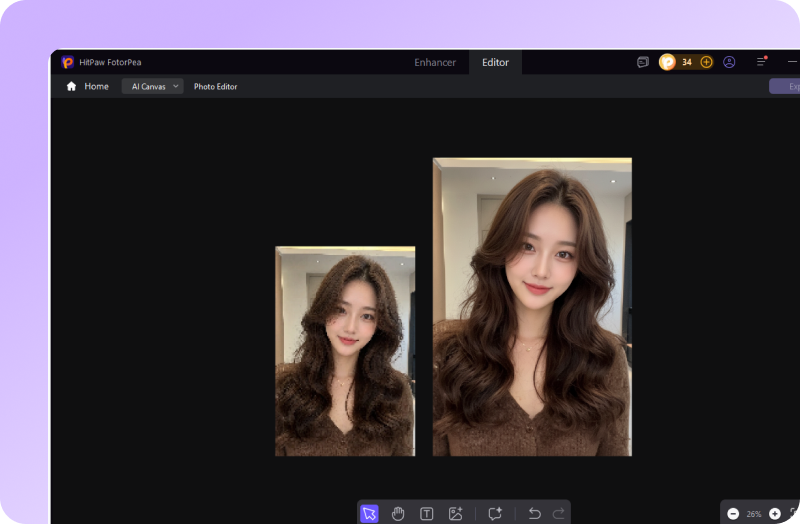Click the 34 credits count
The height and width of the screenshot is (524, 800).
click(x=687, y=62)
